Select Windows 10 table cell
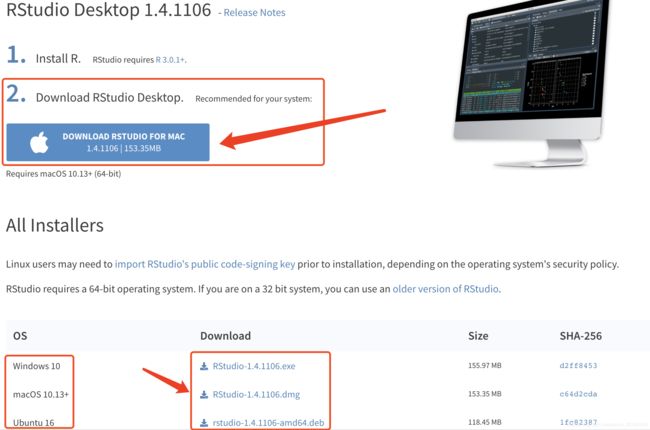 click(x=36, y=366)
